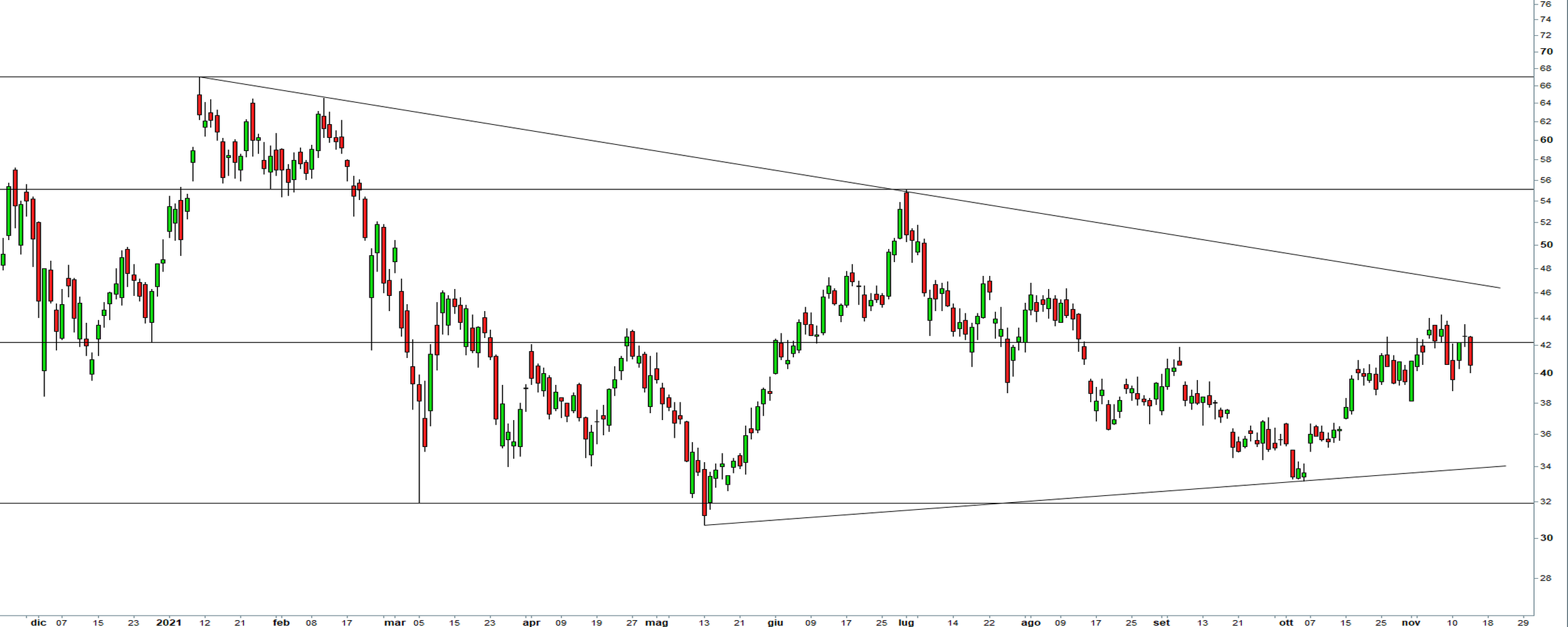Viewport: 1568px width, 627px height.
Task: Click the 'ott' time axis label
Action: [x=1286, y=623]
